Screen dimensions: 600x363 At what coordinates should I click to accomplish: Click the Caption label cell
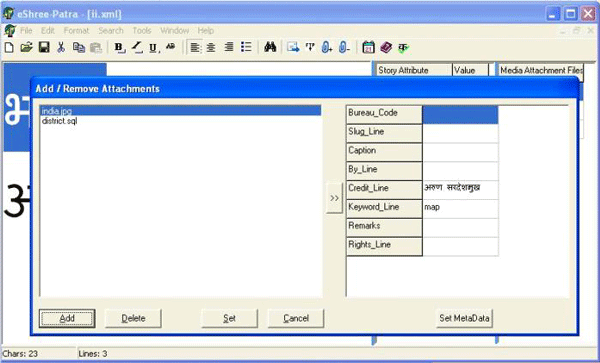tap(384, 152)
